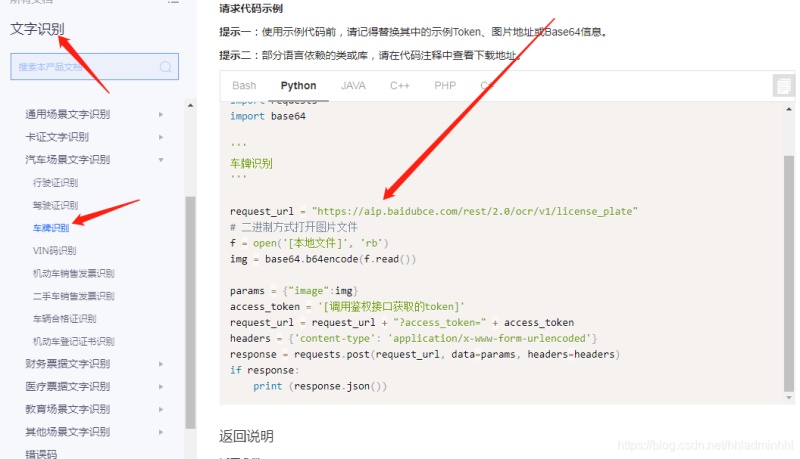Expand 通用场景文字识别 section
Image resolution: width=800 pixels, height=459 pixels.
click(x=160, y=114)
